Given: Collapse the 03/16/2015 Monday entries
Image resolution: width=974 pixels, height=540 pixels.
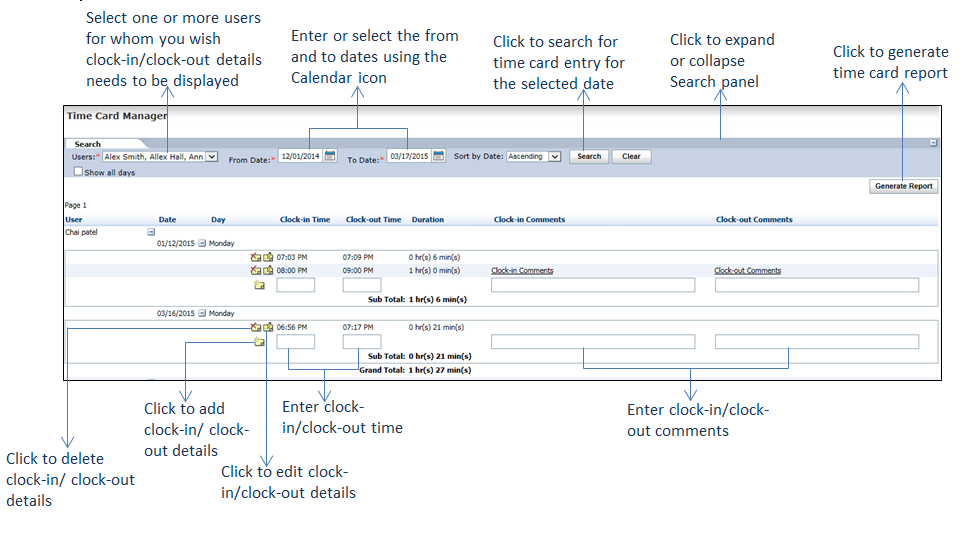Looking at the screenshot, I should tap(202, 314).
